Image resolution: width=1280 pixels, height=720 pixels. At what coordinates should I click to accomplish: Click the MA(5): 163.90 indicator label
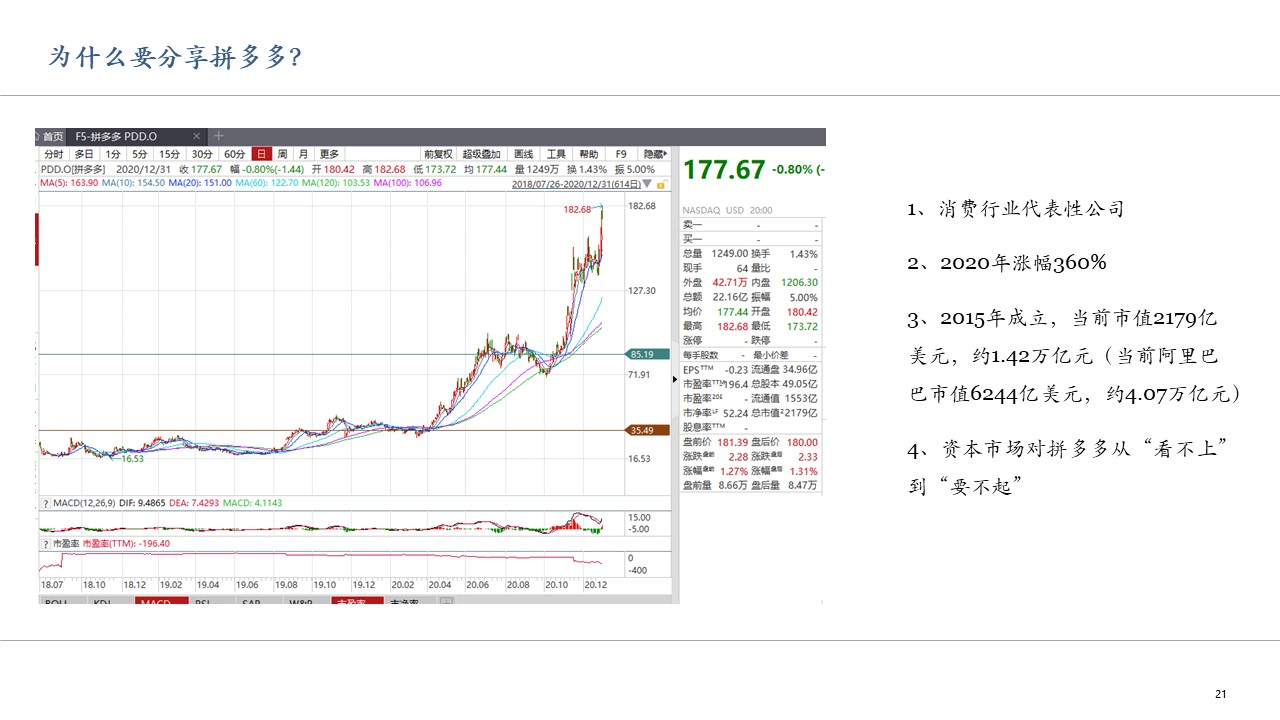pos(69,182)
